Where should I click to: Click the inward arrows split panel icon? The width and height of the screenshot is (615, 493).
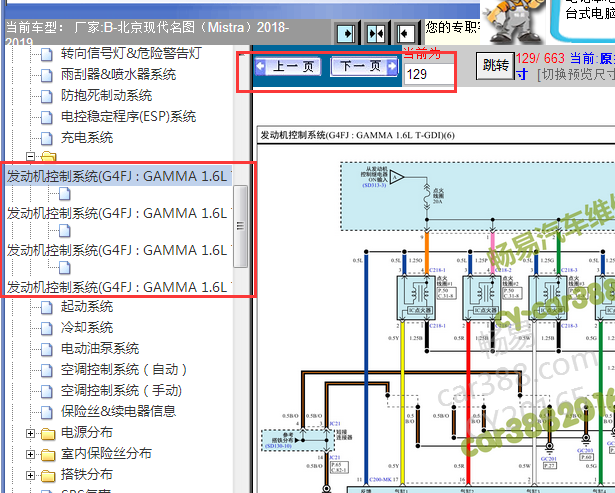coord(376,33)
